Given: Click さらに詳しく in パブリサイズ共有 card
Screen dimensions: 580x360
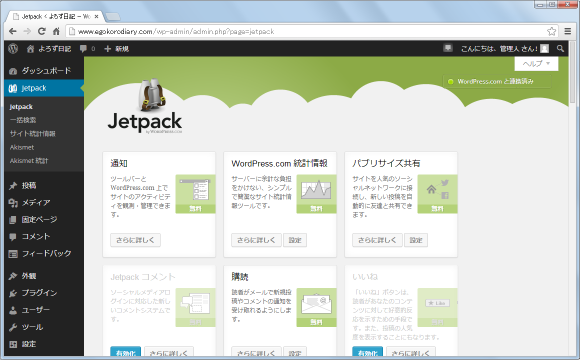Looking at the screenshot, I should (377, 240).
